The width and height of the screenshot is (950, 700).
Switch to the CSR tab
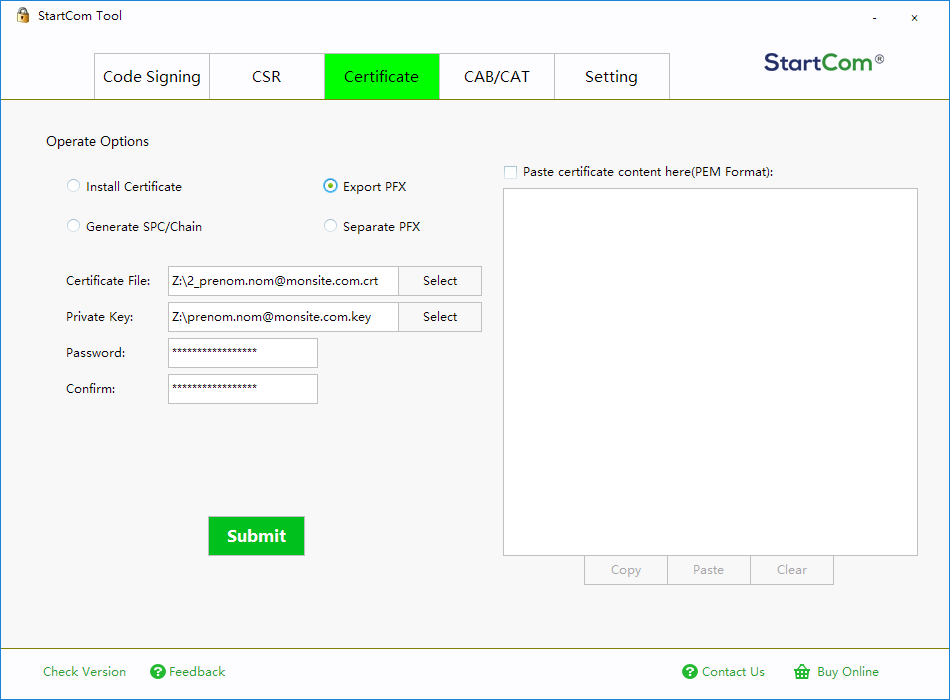click(x=267, y=76)
